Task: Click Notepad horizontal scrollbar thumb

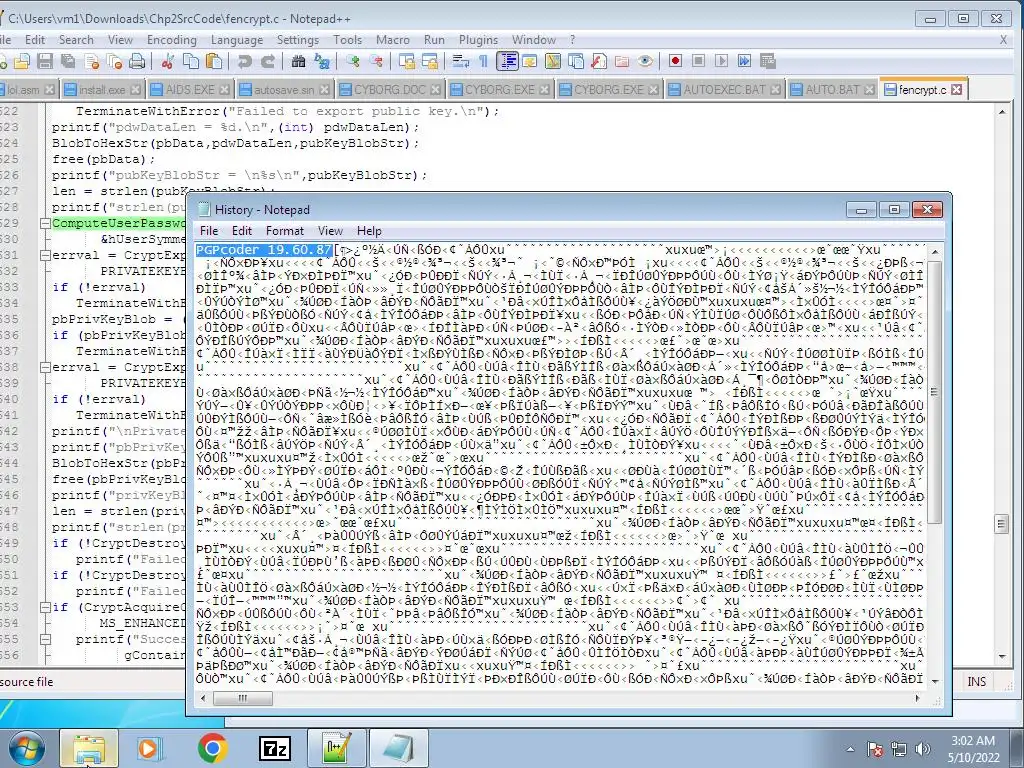Action: pos(242,698)
